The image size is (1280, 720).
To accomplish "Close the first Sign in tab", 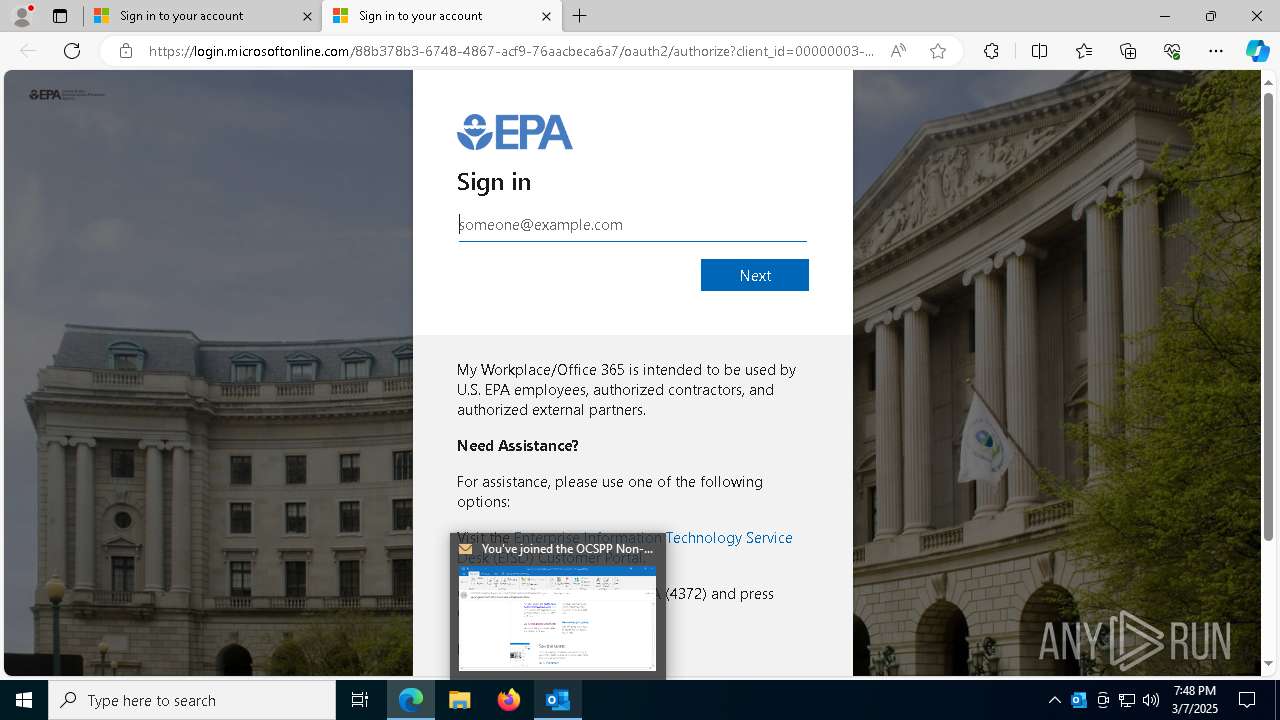I will pyautogui.click(x=307, y=16).
